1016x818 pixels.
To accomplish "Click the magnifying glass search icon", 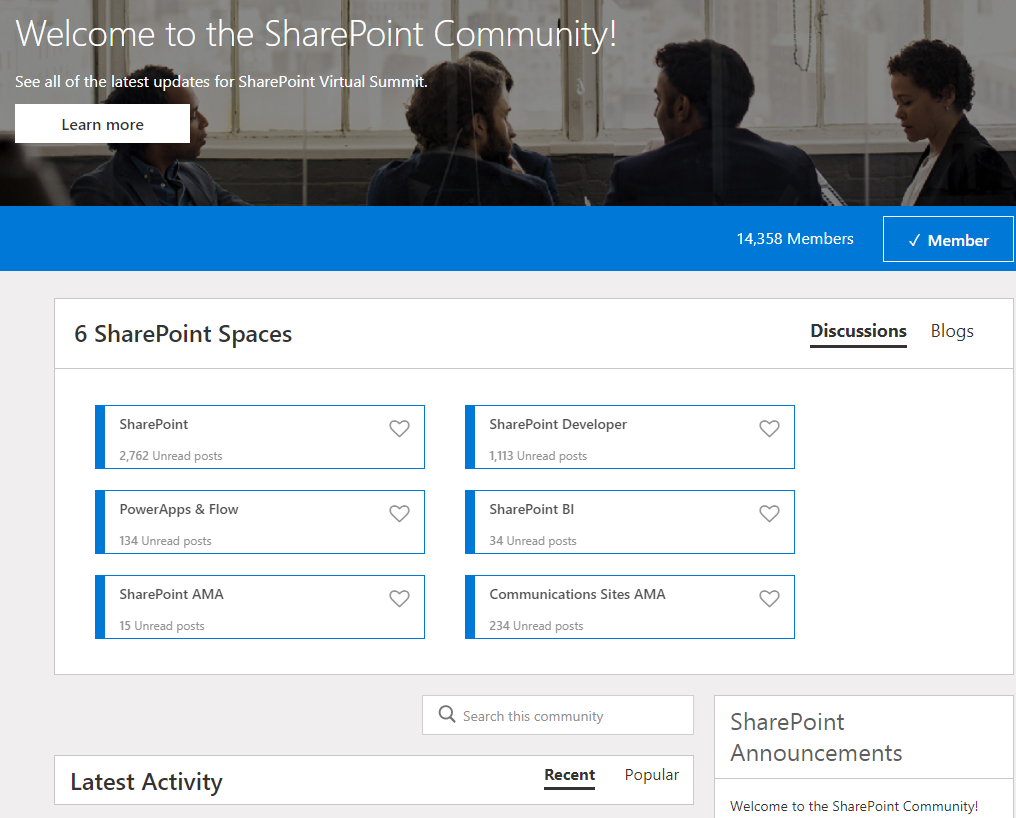I will tap(447, 715).
